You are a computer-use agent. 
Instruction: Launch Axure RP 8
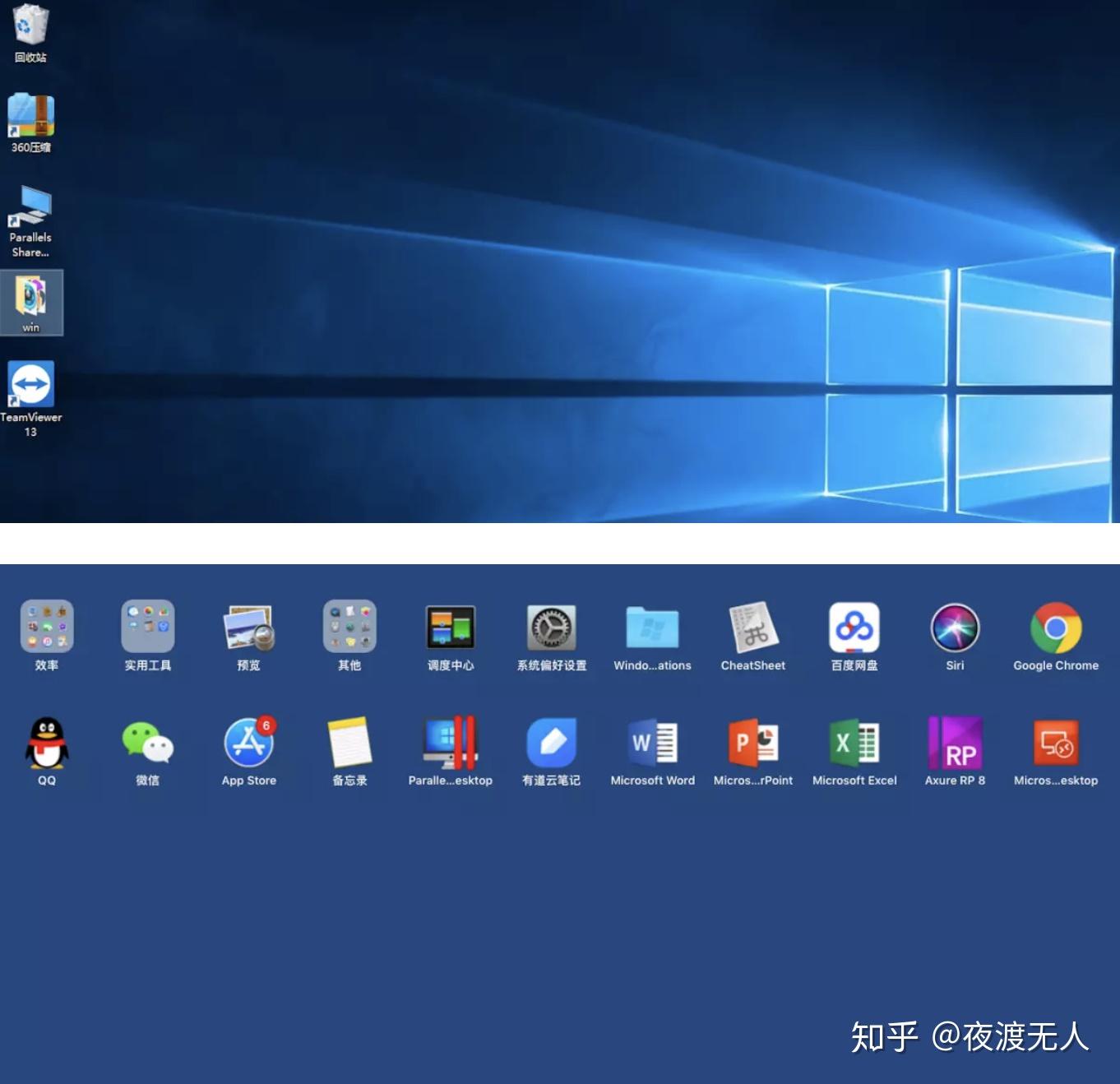point(955,744)
